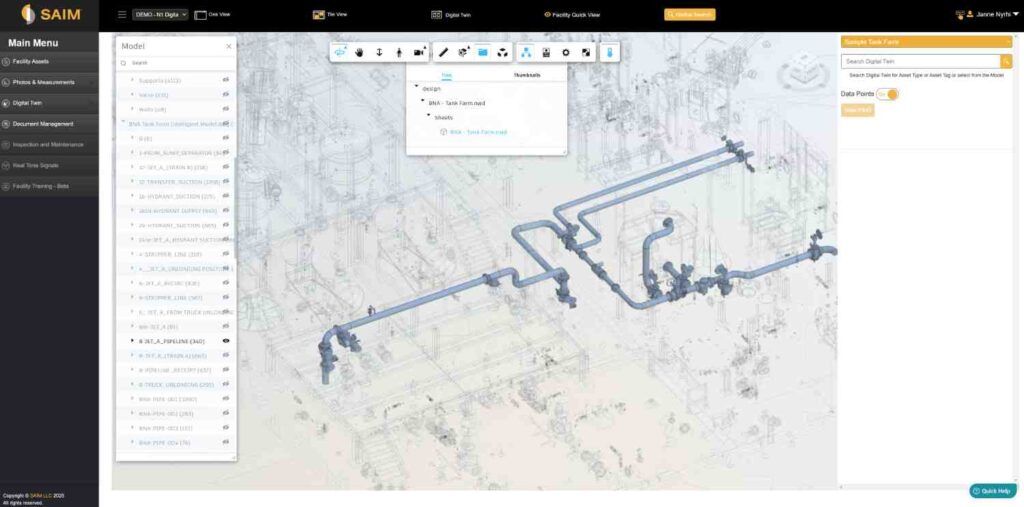Collapse the design node in tree

click(x=416, y=88)
